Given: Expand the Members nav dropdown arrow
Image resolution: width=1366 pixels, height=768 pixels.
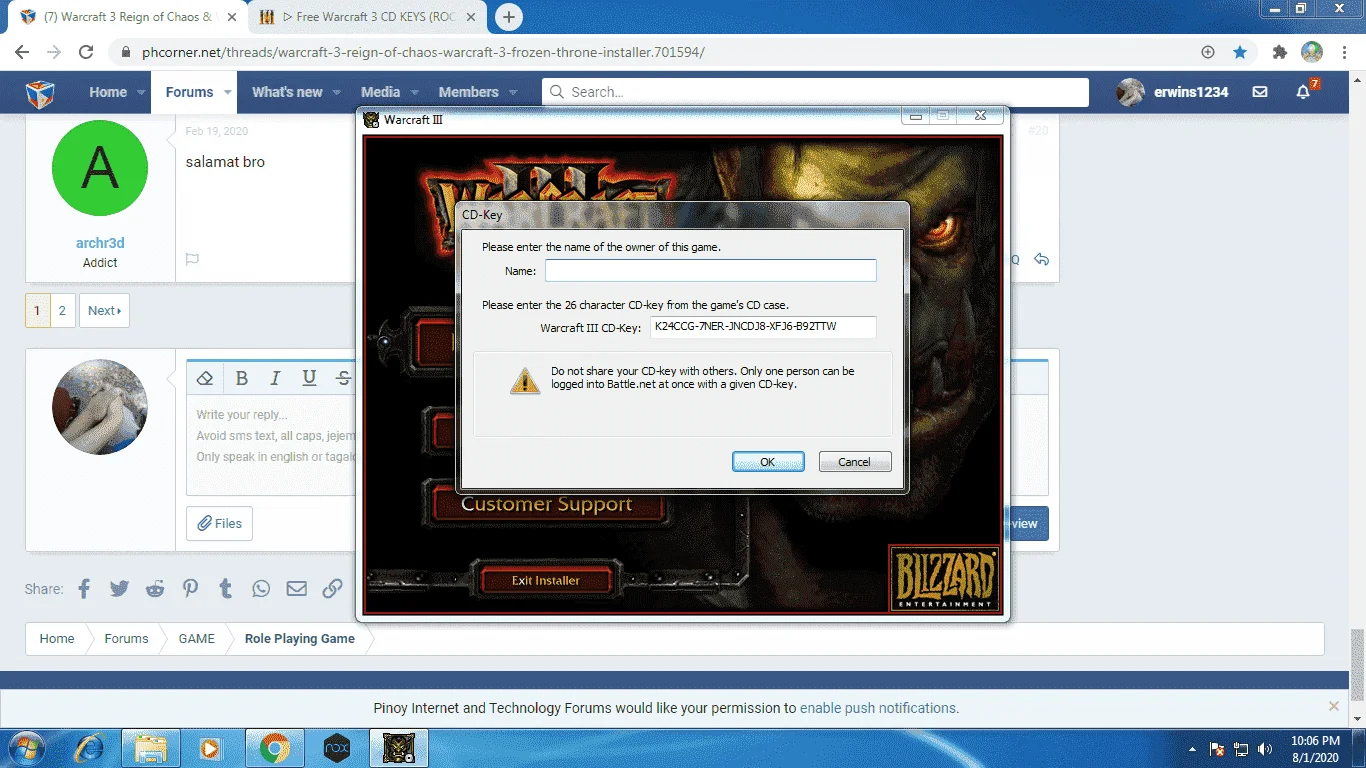Looking at the screenshot, I should point(513,92).
